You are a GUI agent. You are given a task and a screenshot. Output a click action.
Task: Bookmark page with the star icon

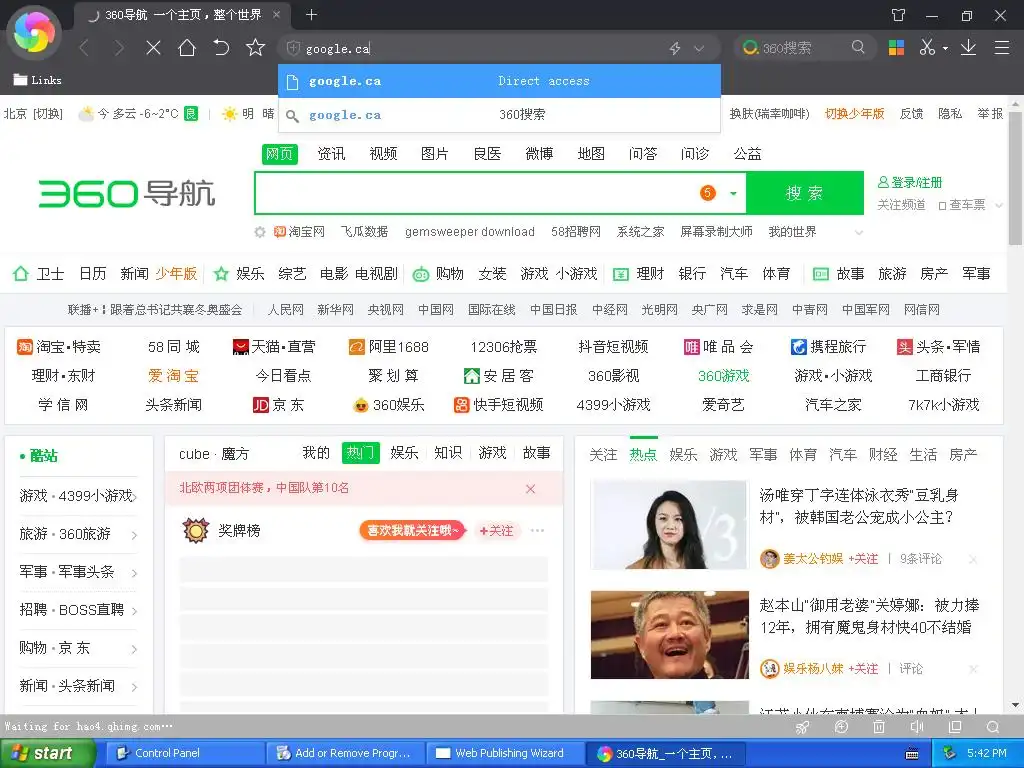(255, 48)
